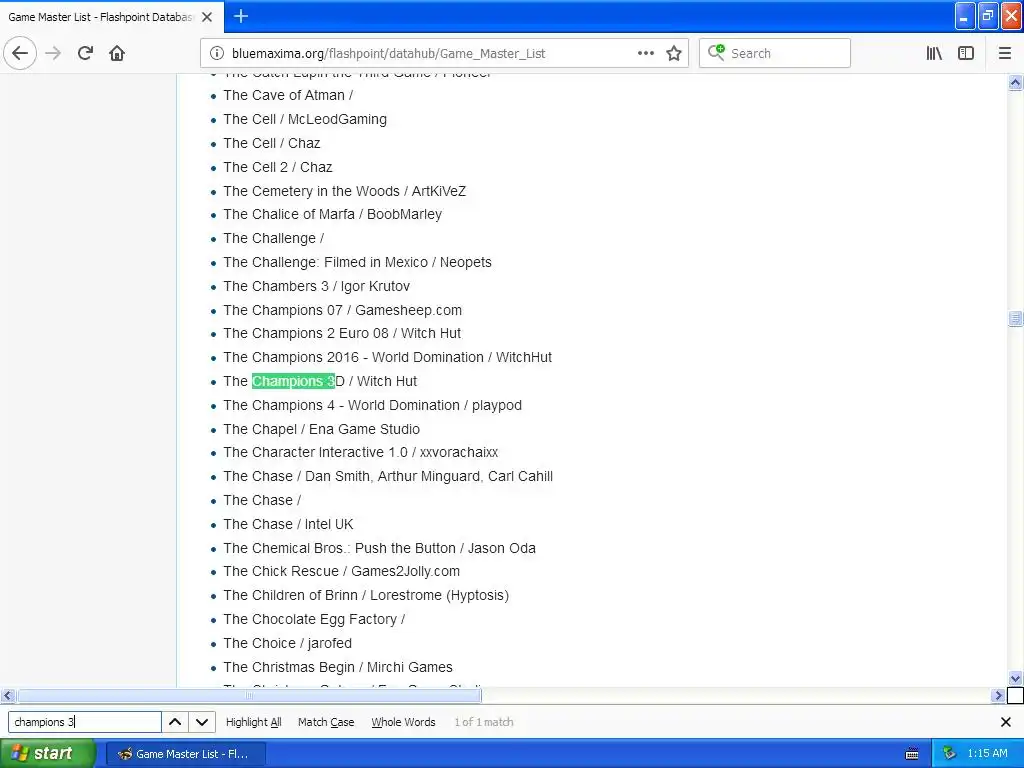Image resolution: width=1024 pixels, height=768 pixels.
Task: Click the taskbar clock showing 1:15 AM
Action: (987, 754)
